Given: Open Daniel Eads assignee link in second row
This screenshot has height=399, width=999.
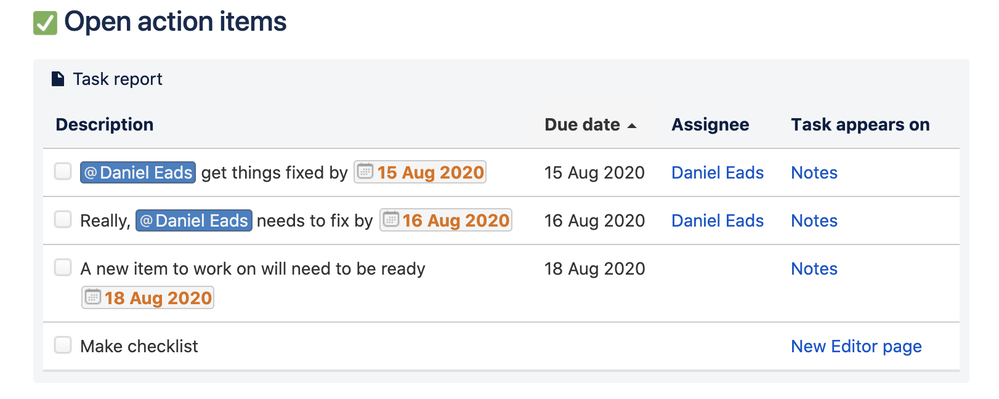Looking at the screenshot, I should coord(717,221).
